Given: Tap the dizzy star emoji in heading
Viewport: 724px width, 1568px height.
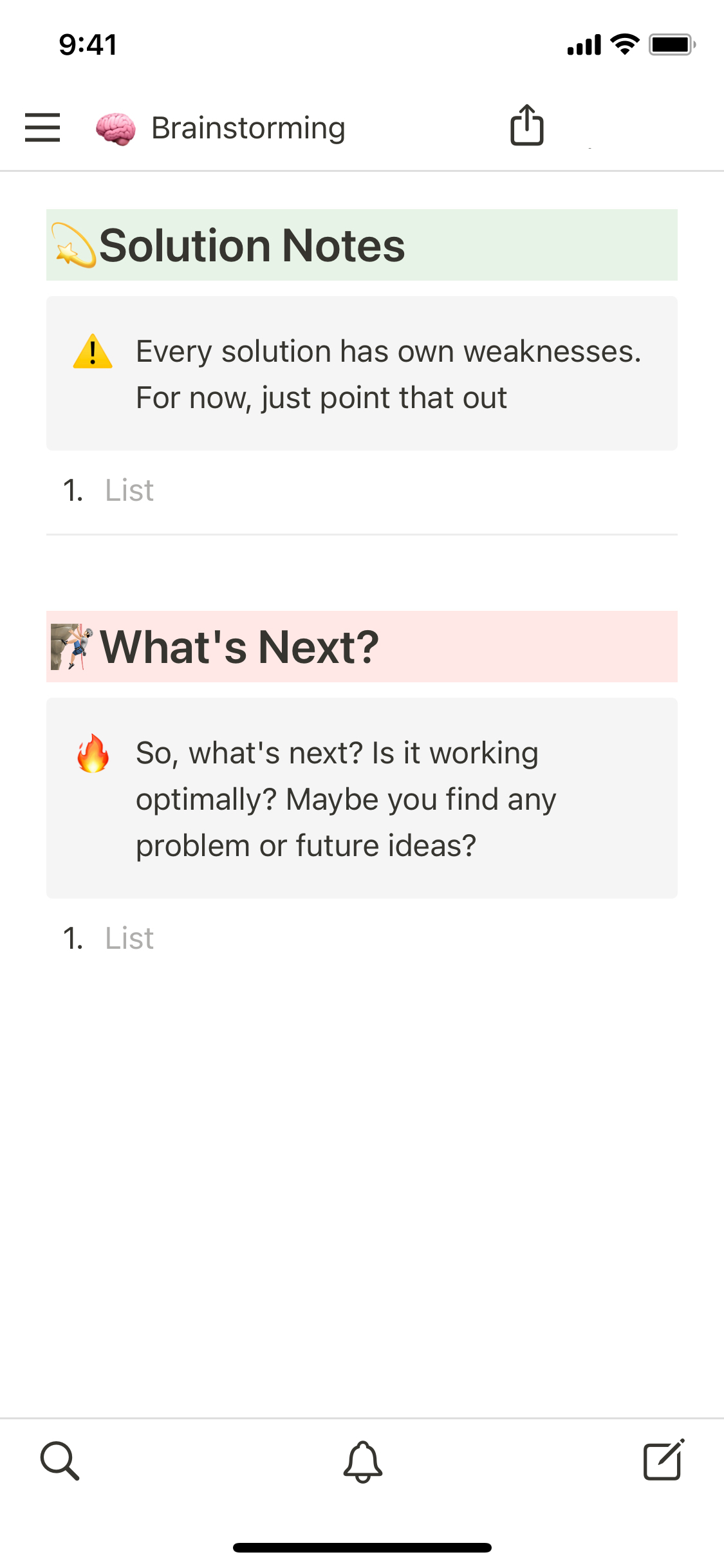Looking at the screenshot, I should [73, 246].
